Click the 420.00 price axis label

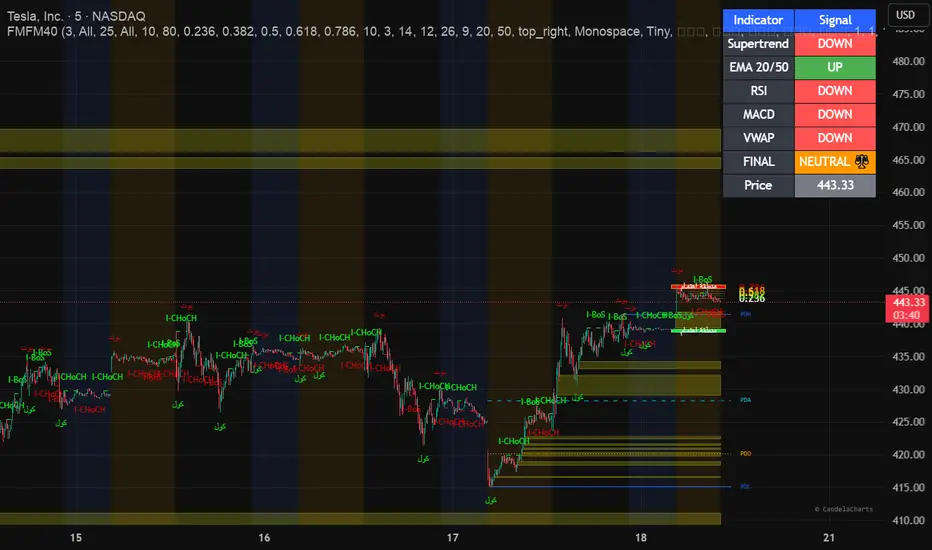coord(908,454)
